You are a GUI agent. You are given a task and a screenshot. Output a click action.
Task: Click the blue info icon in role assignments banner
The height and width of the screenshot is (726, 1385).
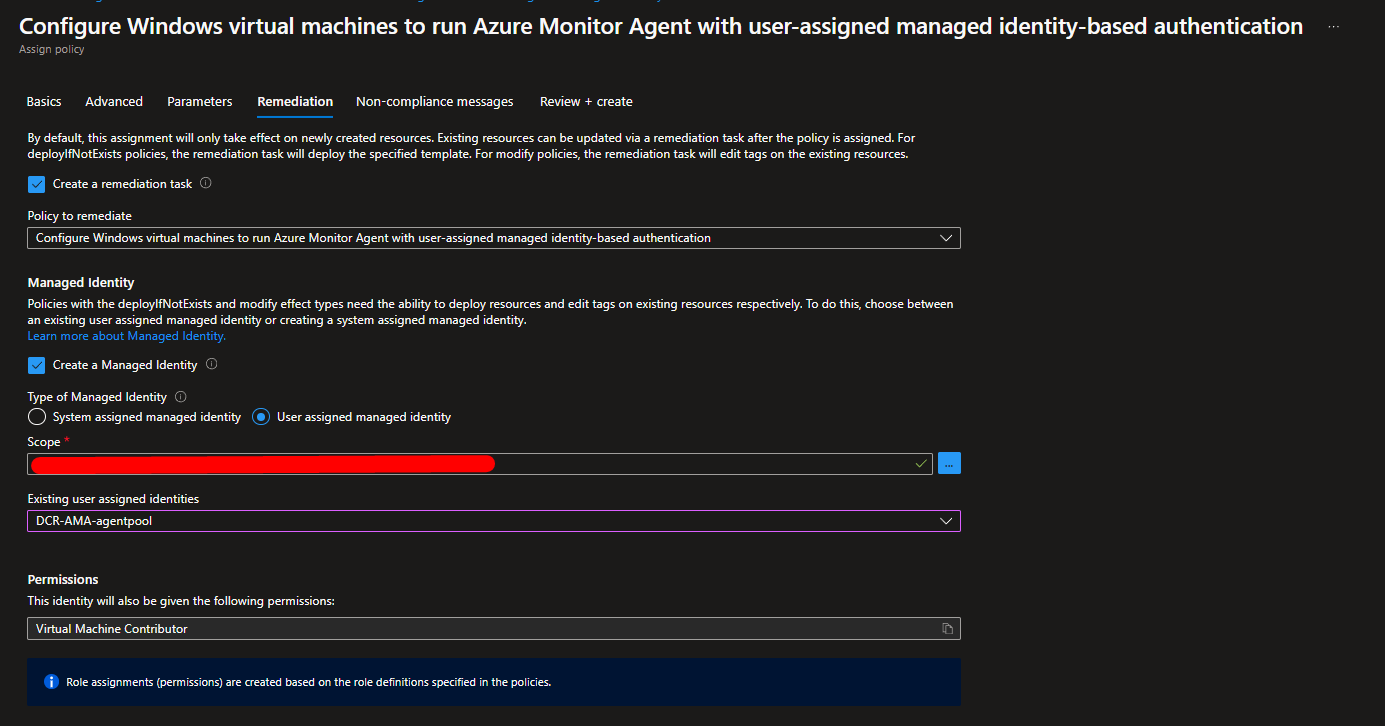click(51, 682)
